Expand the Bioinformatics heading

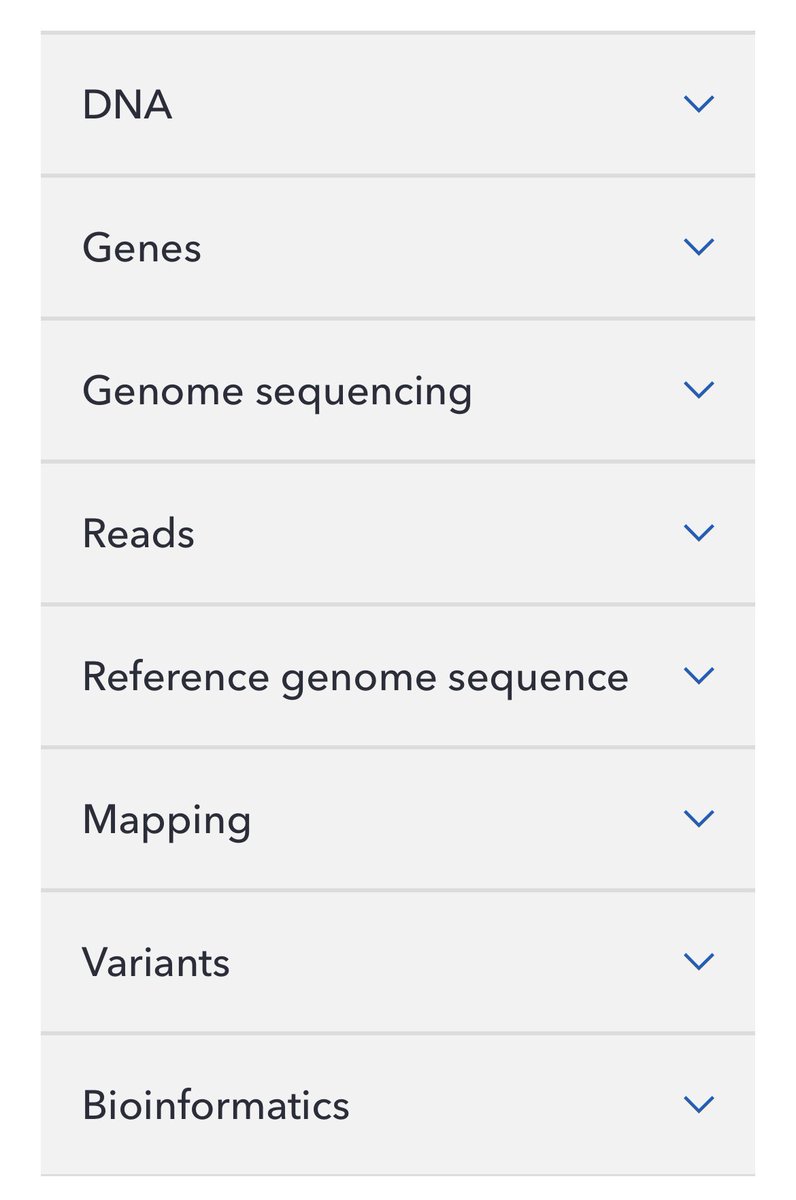(216, 1106)
